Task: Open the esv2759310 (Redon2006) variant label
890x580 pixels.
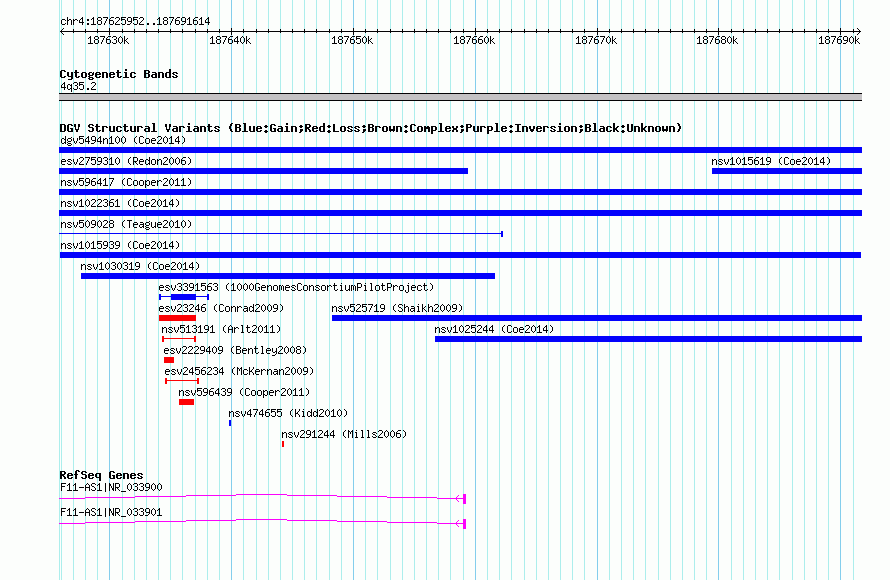Action: click(126, 161)
